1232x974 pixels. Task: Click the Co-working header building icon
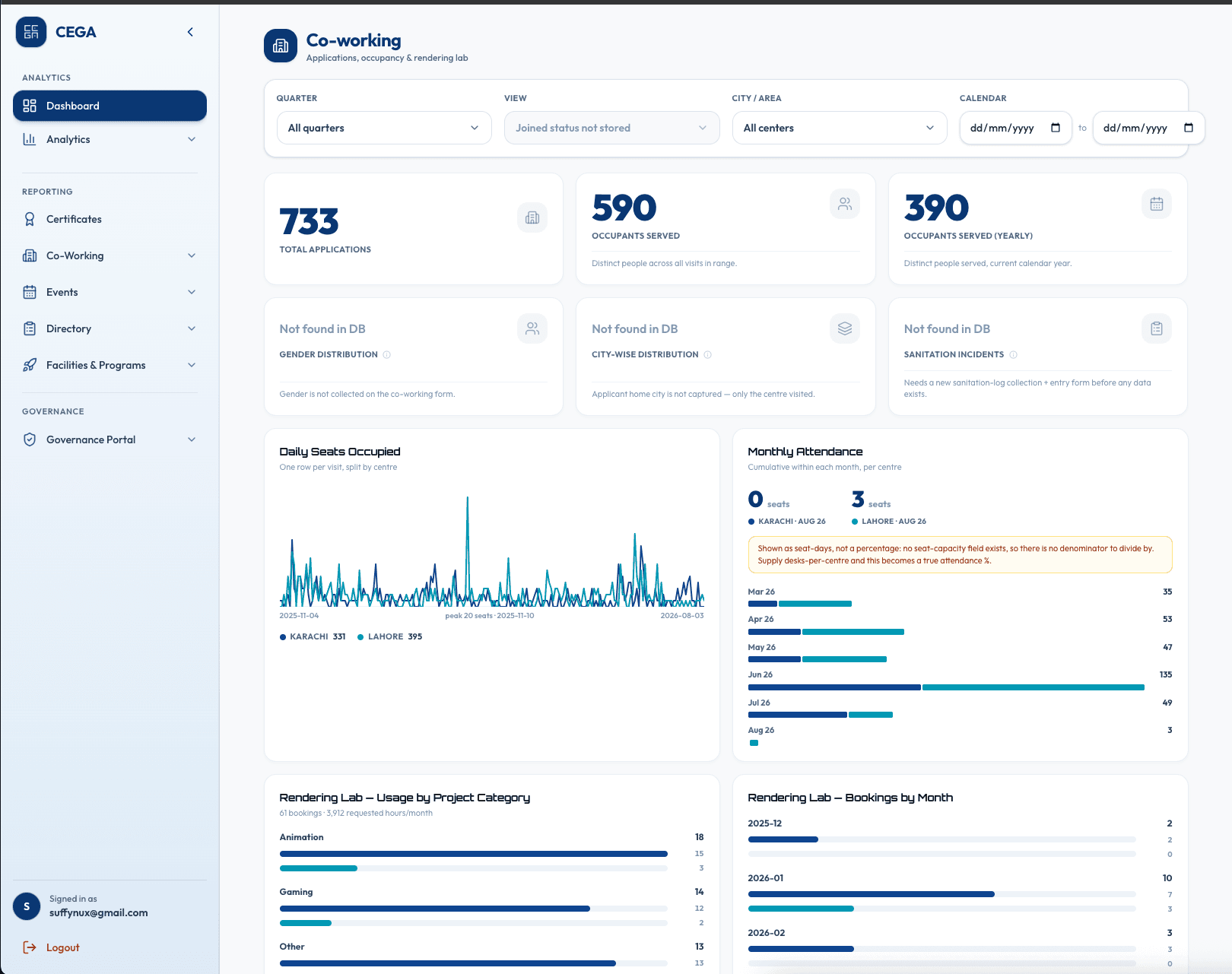[281, 46]
